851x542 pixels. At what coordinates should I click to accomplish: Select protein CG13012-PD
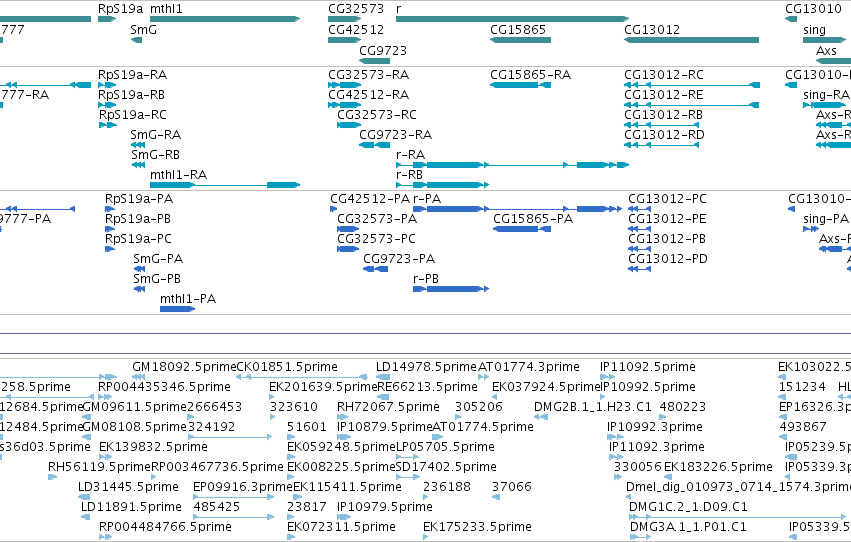(x=639, y=269)
